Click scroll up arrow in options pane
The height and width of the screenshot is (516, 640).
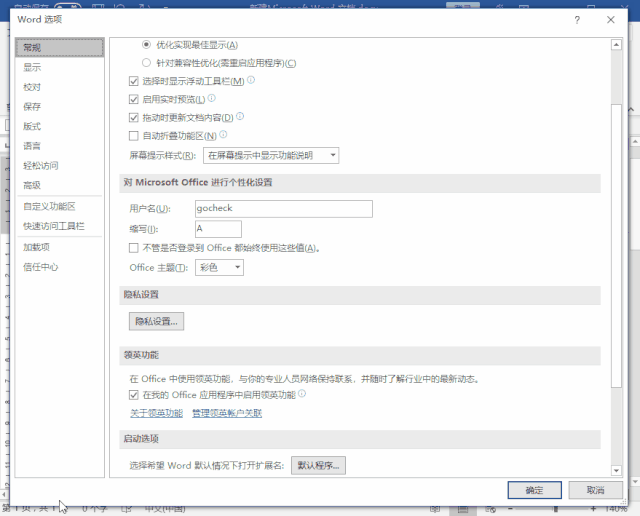[616, 44]
